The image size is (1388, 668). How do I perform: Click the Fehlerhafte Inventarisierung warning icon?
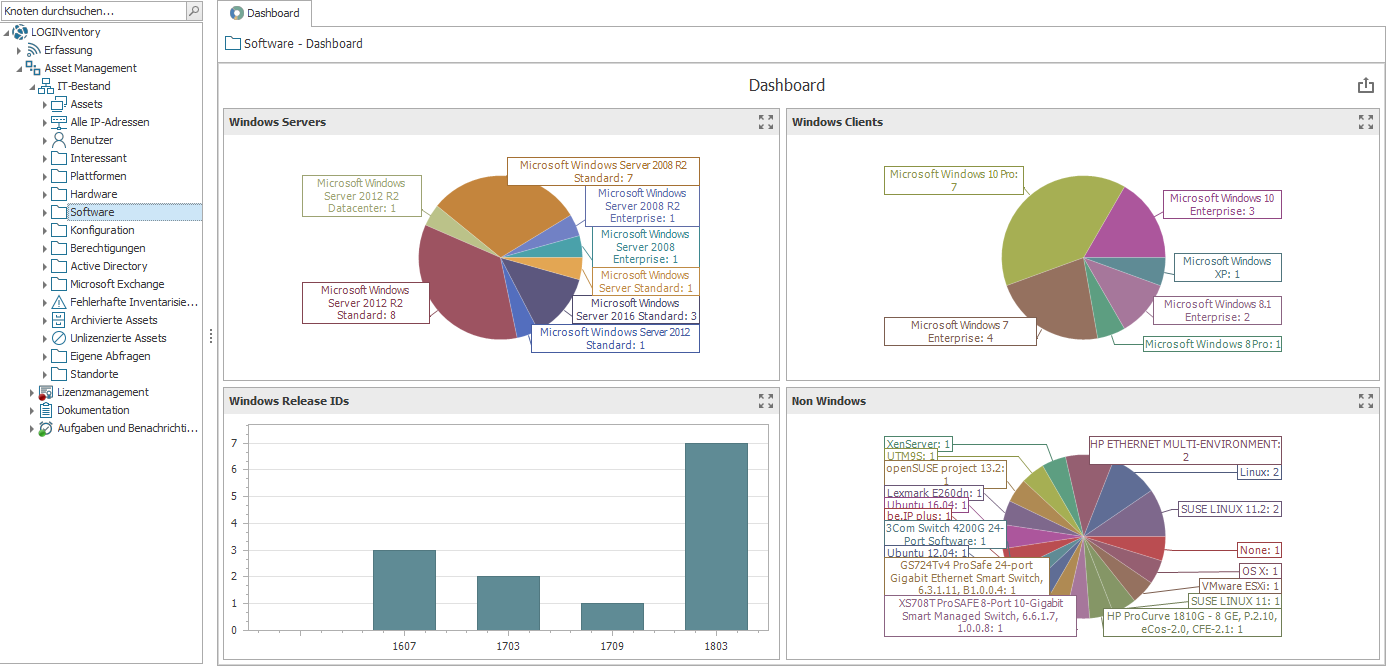pos(59,302)
